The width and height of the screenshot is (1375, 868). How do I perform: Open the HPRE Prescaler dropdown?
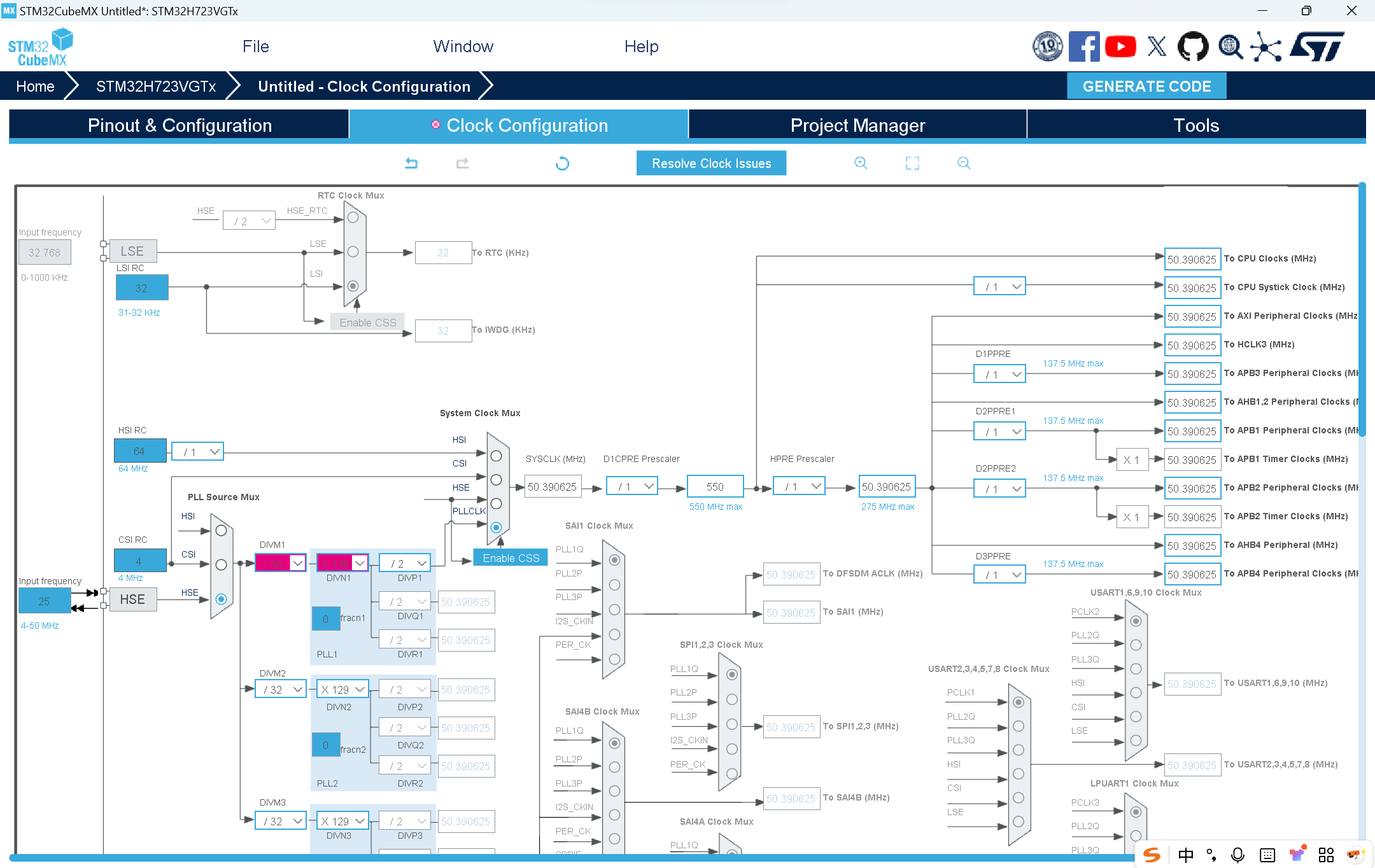tap(800, 487)
